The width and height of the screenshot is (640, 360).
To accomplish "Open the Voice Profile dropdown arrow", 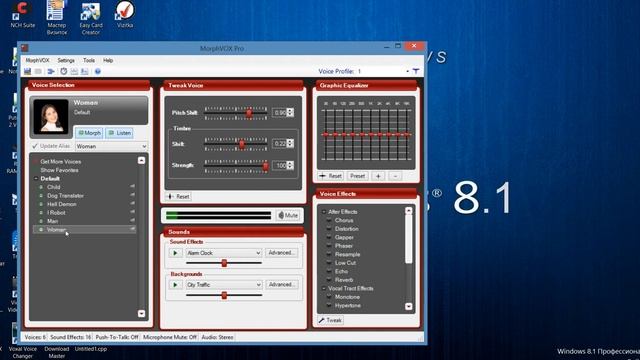I will [x=407, y=71].
